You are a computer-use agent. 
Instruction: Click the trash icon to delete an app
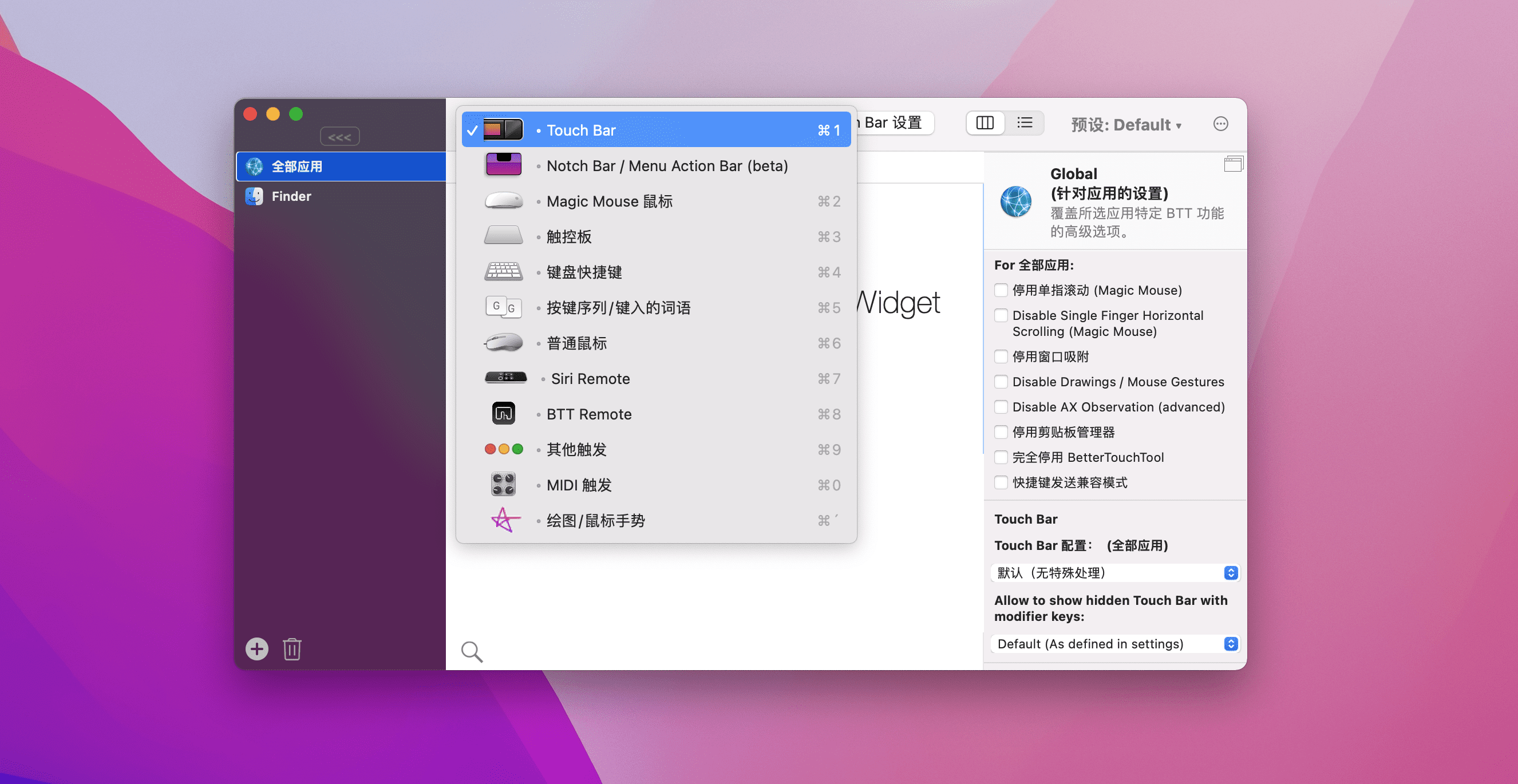[x=292, y=649]
